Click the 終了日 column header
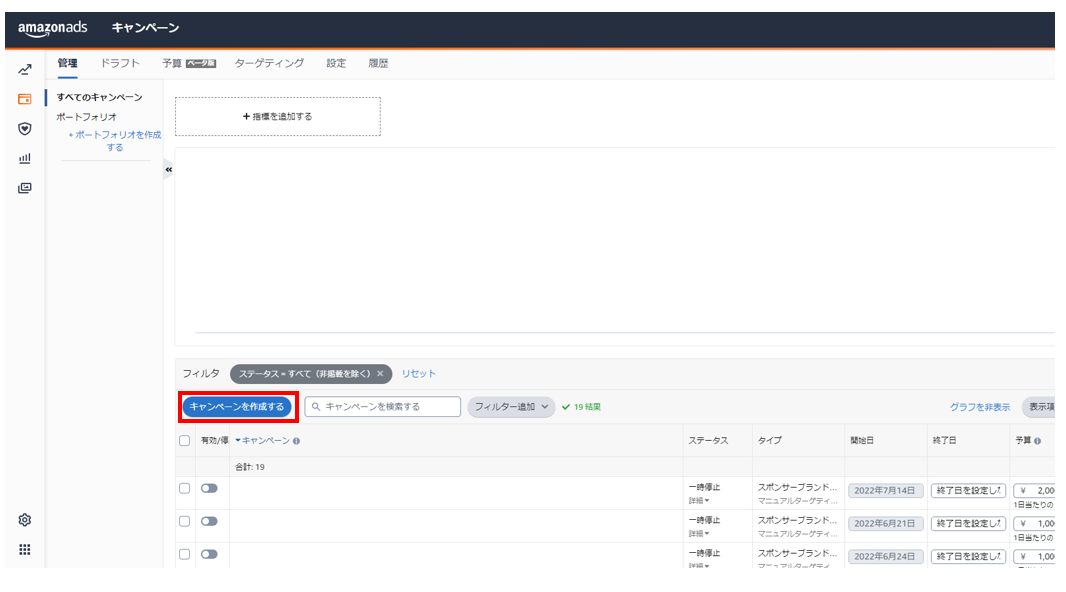 944,440
